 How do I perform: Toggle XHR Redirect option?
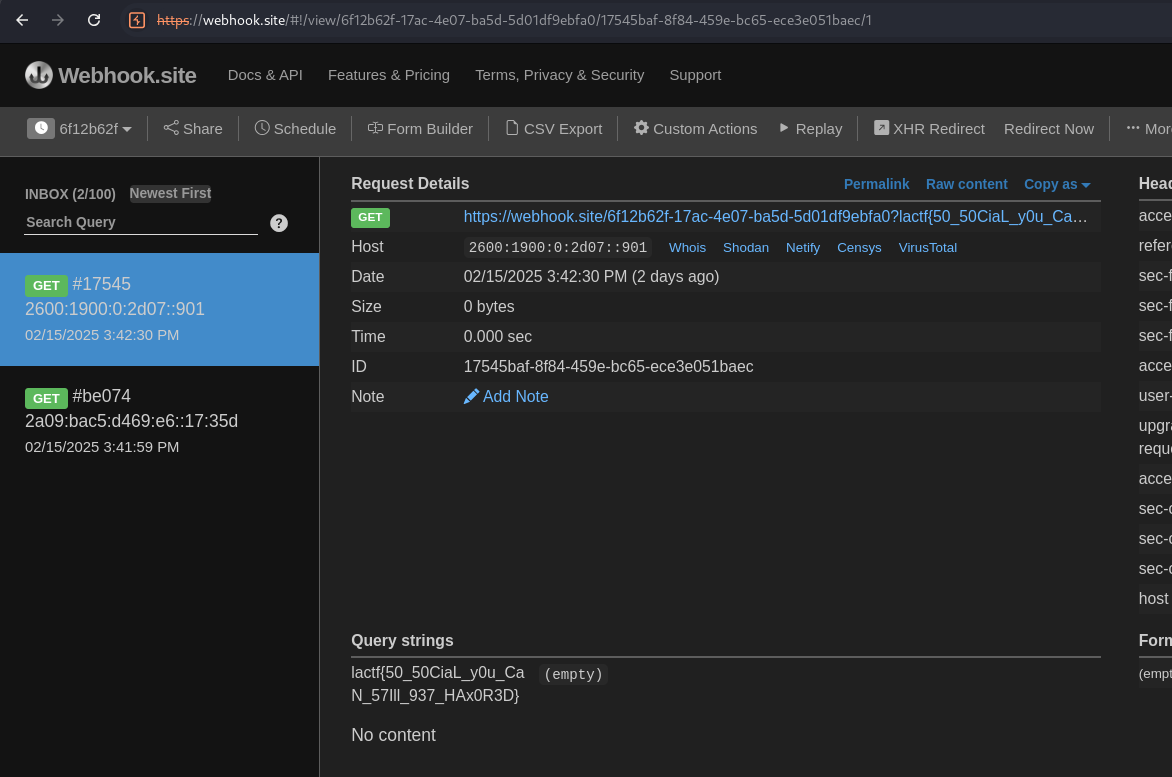point(929,128)
